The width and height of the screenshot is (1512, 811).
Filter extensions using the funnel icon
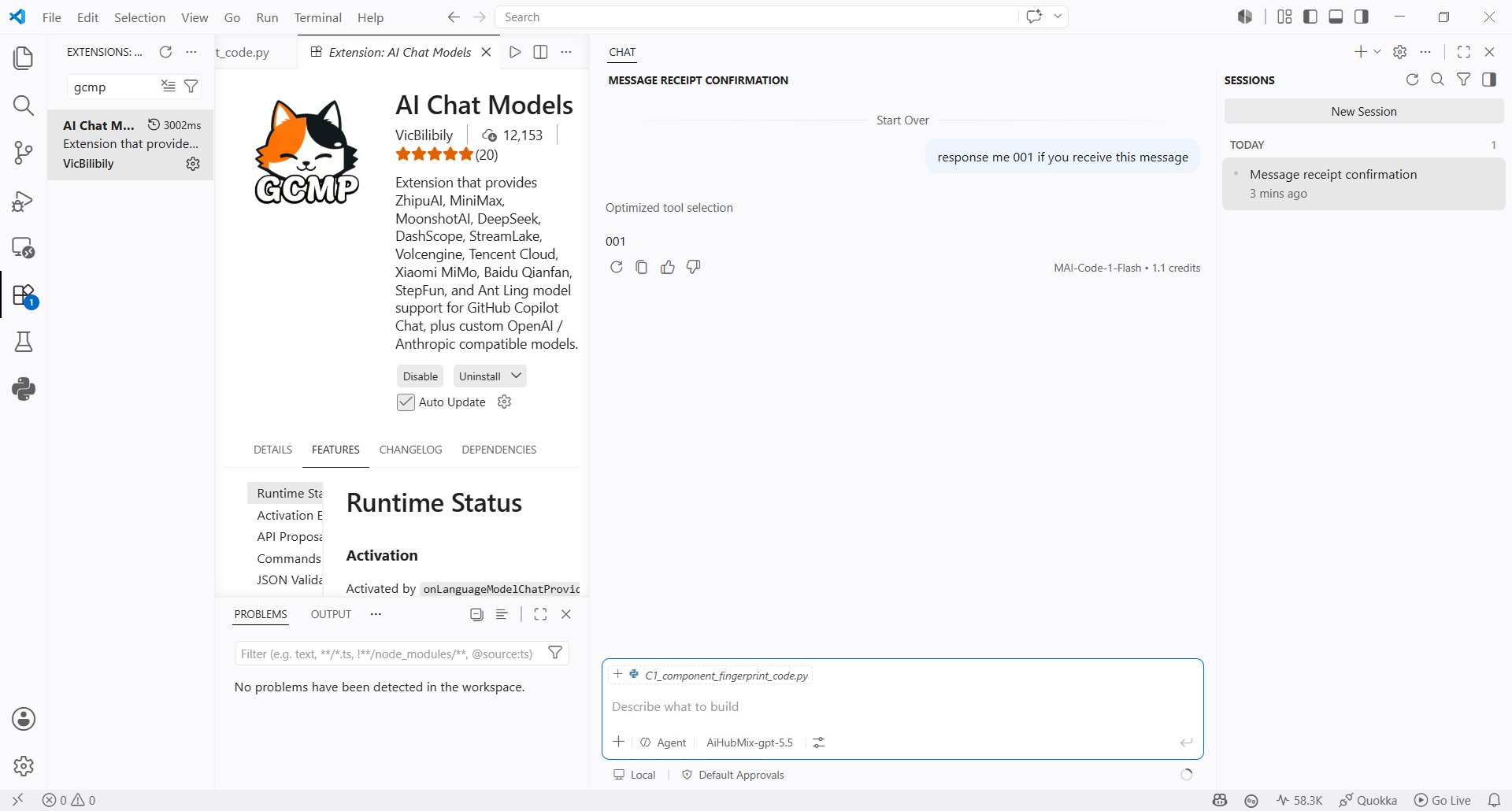pos(191,86)
